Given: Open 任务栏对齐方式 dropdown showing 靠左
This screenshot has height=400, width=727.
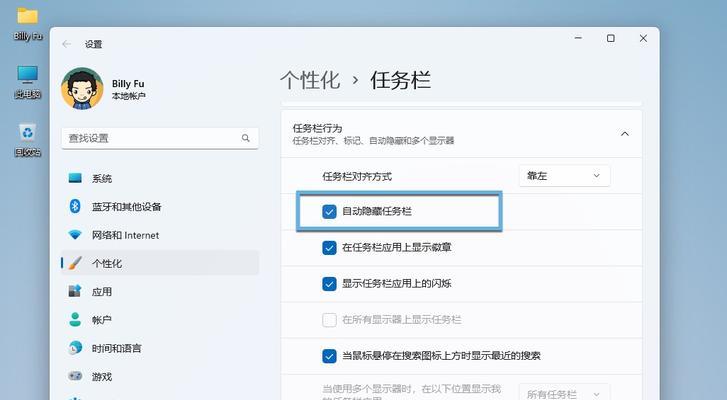Looking at the screenshot, I should pyautogui.click(x=564, y=176).
